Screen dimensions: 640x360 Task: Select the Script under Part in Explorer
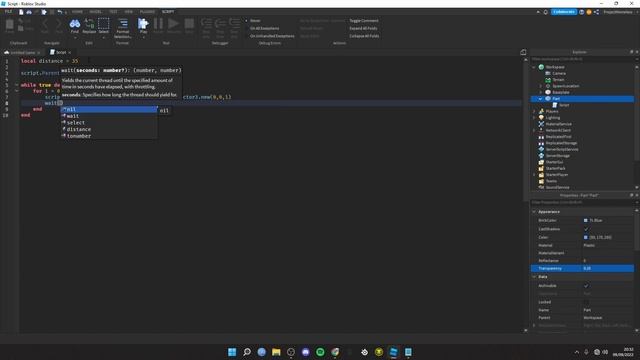click(x=564, y=105)
